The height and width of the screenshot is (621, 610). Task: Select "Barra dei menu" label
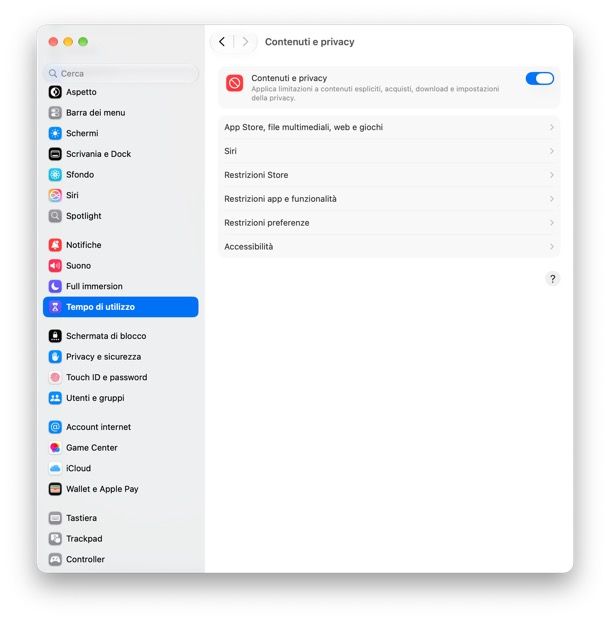click(x=95, y=112)
